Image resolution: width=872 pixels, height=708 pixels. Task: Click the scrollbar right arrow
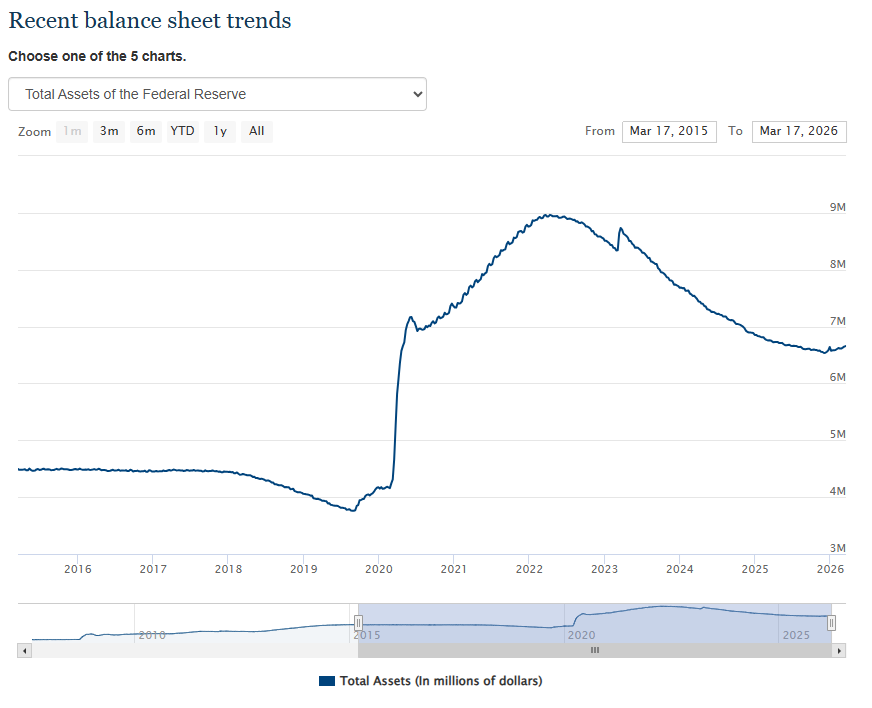[x=839, y=650]
